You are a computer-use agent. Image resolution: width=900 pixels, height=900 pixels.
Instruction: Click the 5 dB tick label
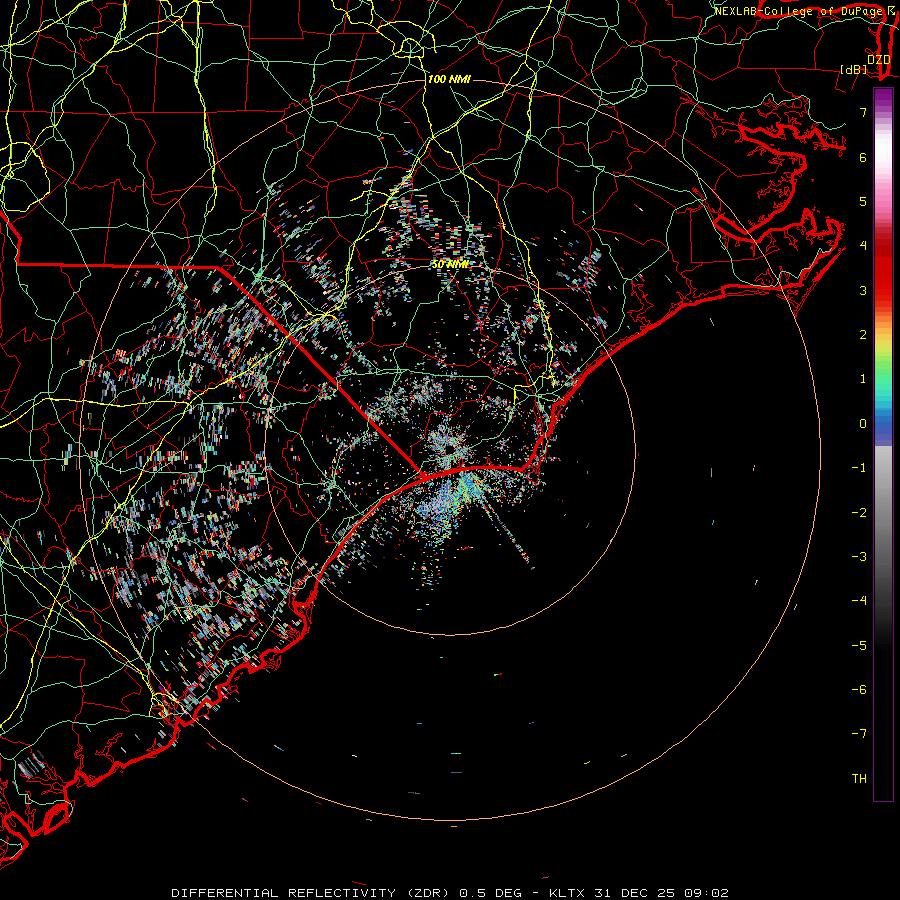[863, 201]
